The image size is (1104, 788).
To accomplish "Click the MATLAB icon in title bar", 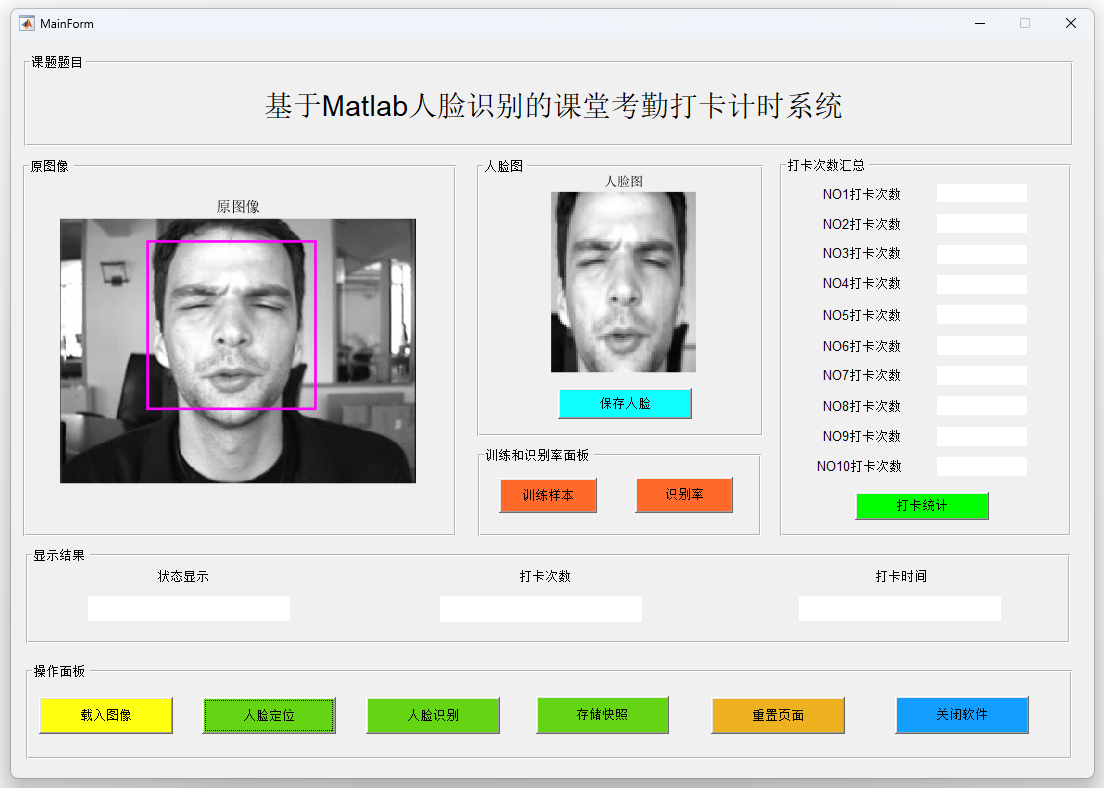I will [x=27, y=23].
